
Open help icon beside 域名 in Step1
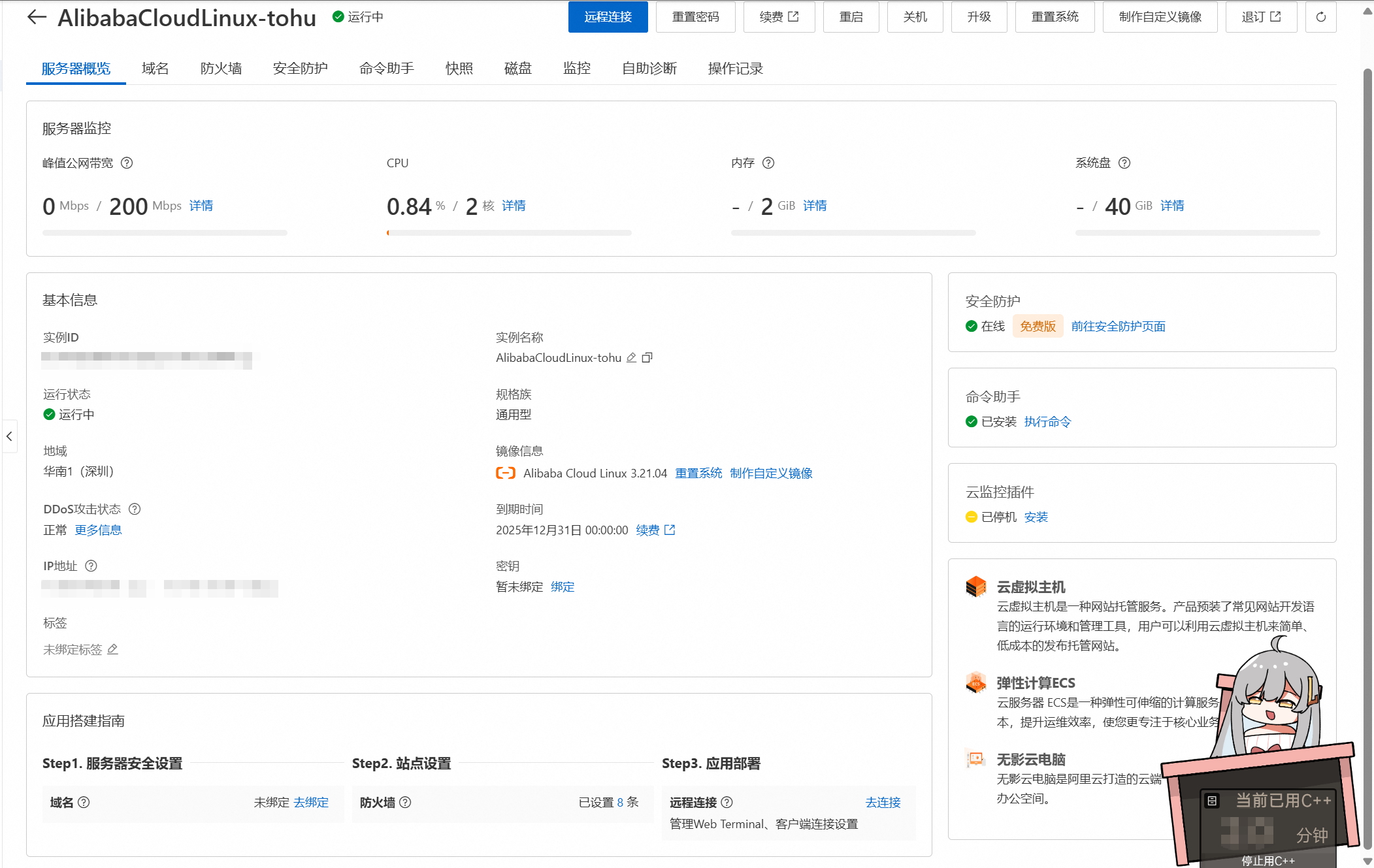click(x=84, y=802)
